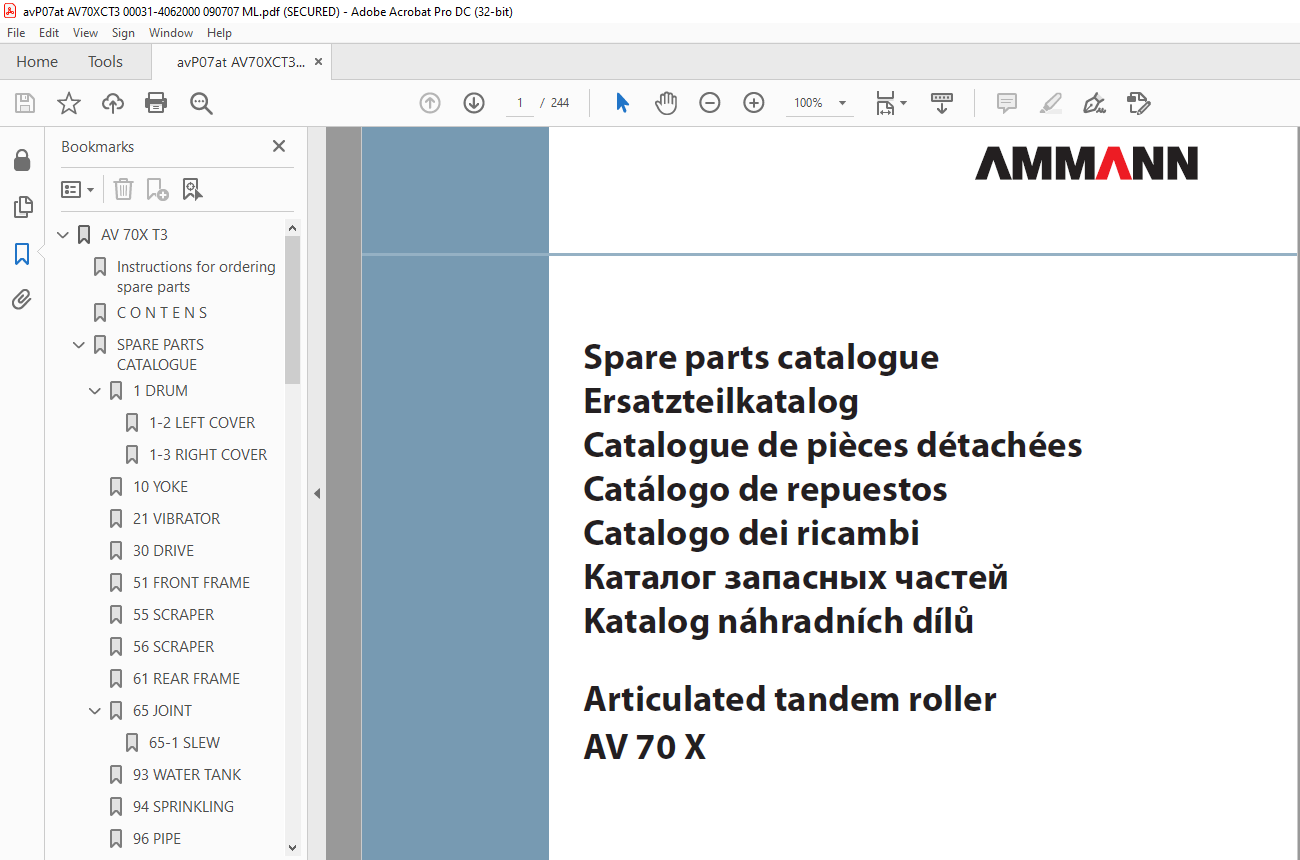Zoom in with plus icon

click(754, 103)
